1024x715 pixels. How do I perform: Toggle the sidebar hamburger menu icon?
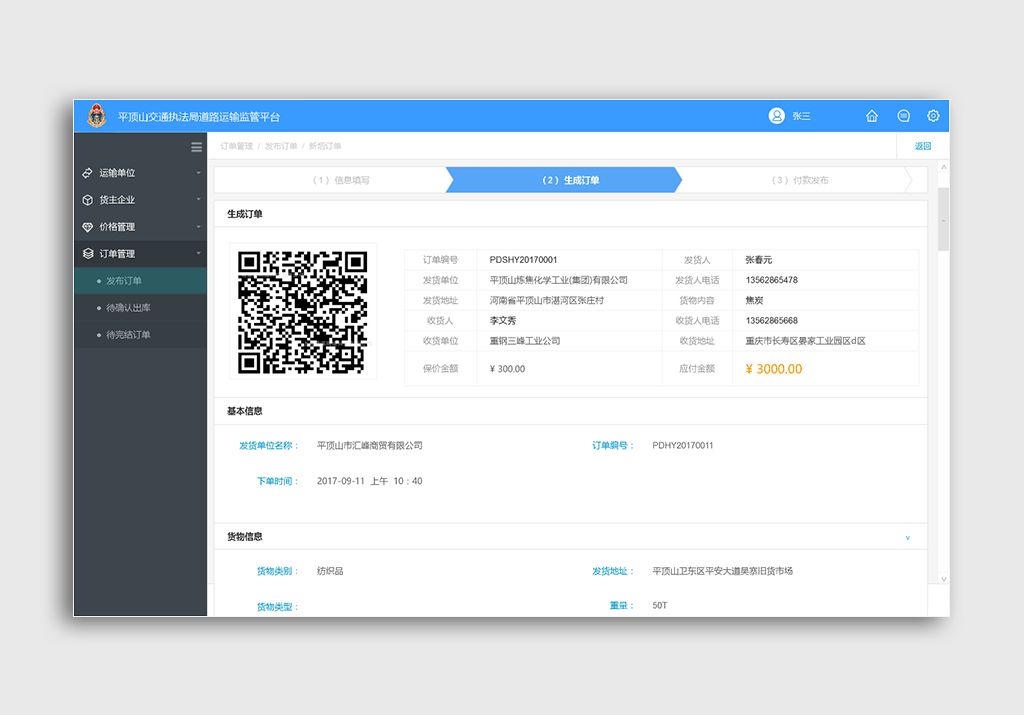[197, 147]
